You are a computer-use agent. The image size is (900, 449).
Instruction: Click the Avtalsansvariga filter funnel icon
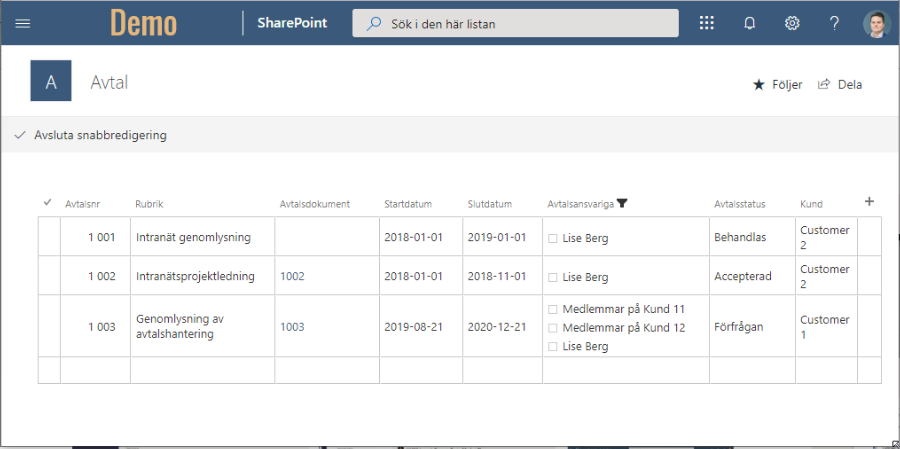622,204
